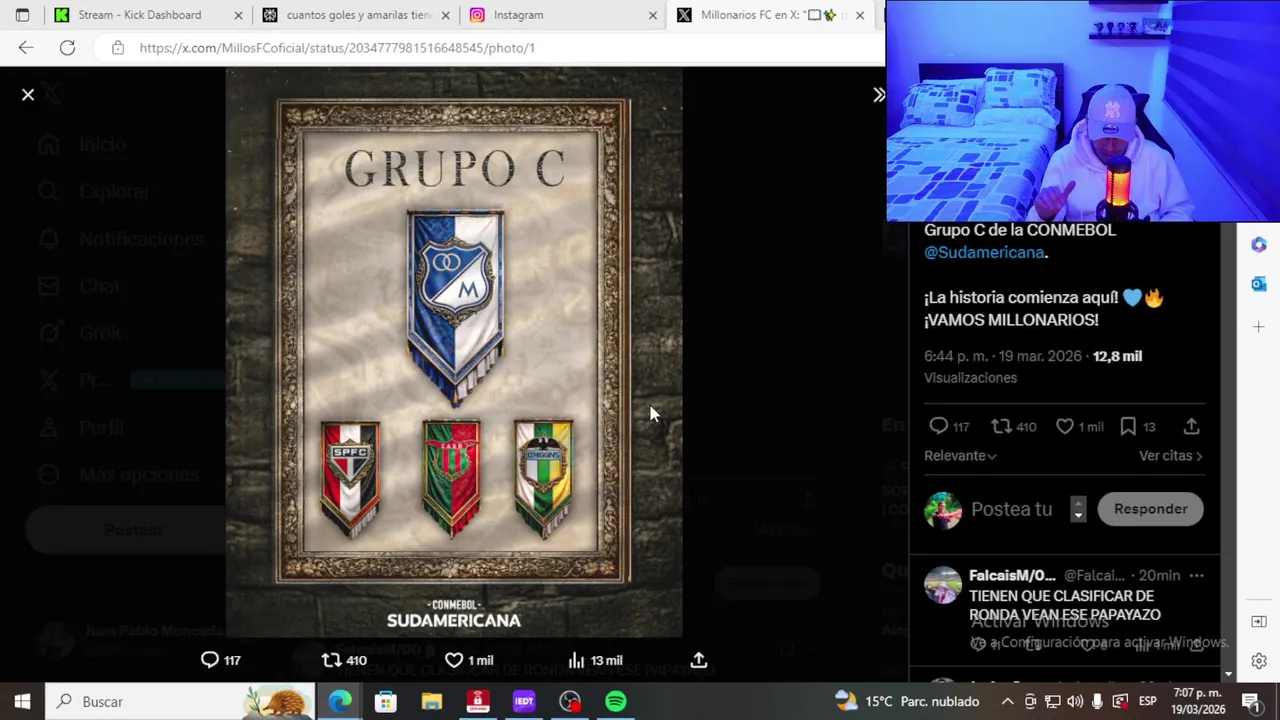Close the Kick Dashboard tab
Image resolution: width=1280 pixels, height=720 pixels.
(238, 15)
